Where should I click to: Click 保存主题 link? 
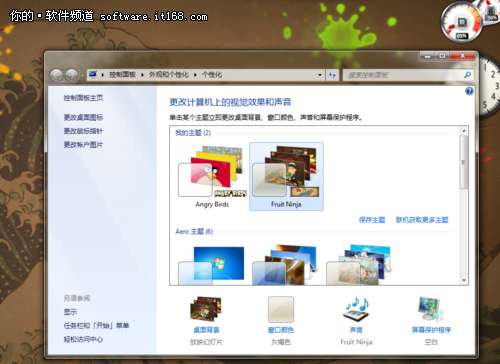coord(372,220)
